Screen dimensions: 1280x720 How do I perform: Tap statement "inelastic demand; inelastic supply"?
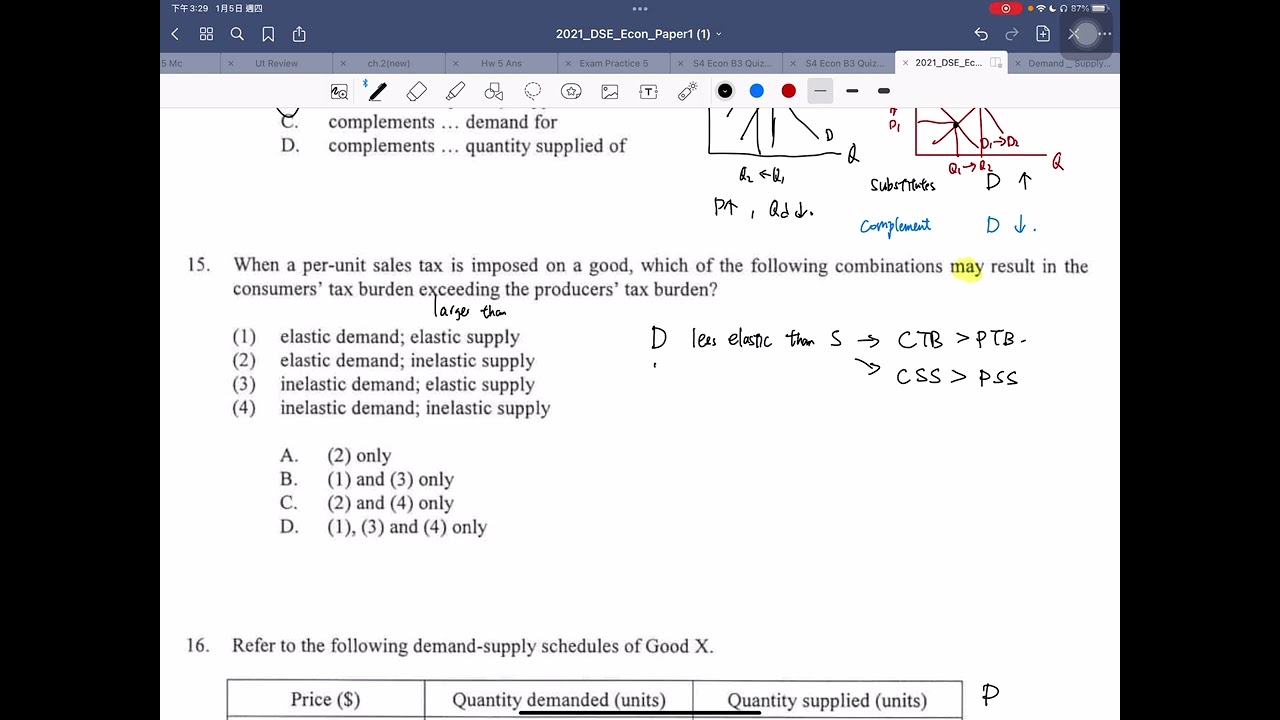tap(415, 408)
